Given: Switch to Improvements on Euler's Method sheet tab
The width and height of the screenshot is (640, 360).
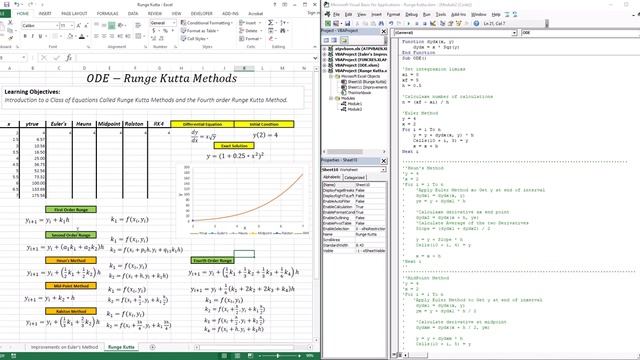Looking at the screenshot, I should pyautogui.click(x=64, y=347).
